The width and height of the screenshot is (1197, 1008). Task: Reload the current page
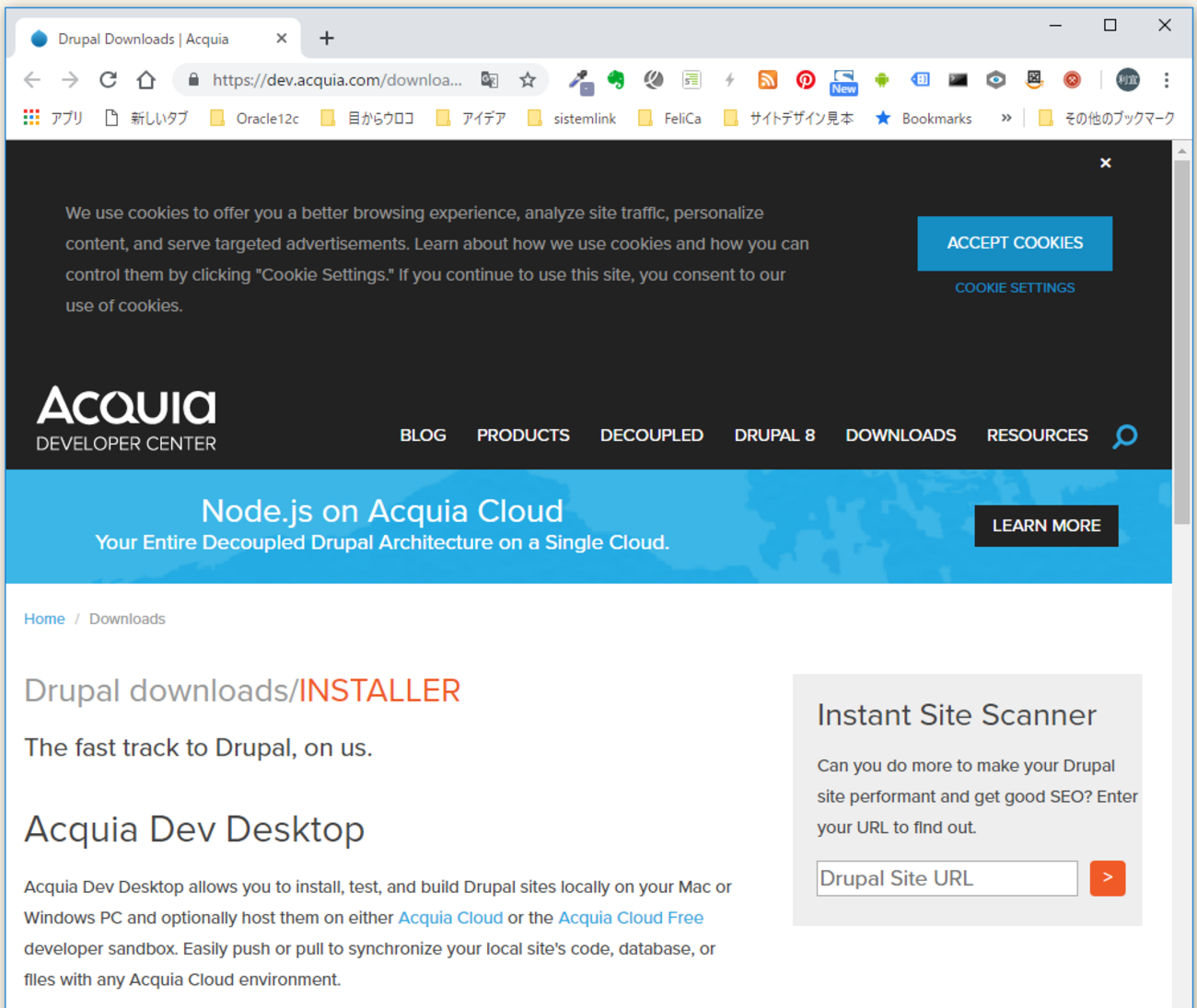point(108,80)
